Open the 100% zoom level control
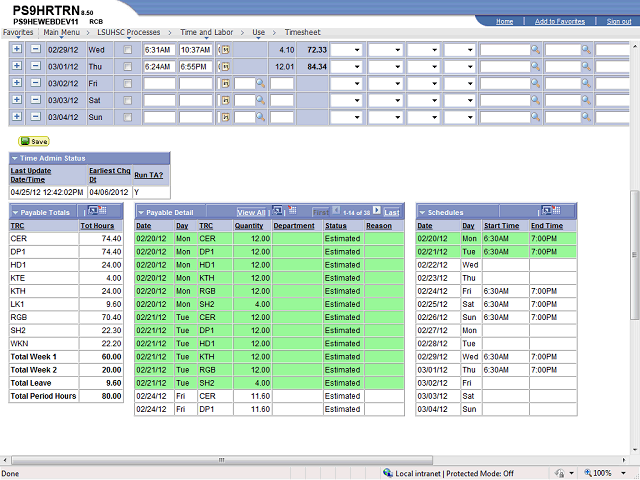Image resolution: width=640 pixels, height=480 pixels. 606,473
